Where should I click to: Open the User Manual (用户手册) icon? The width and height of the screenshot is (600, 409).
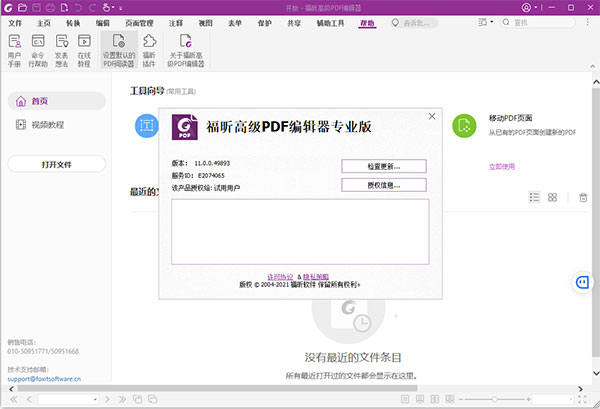click(15, 51)
